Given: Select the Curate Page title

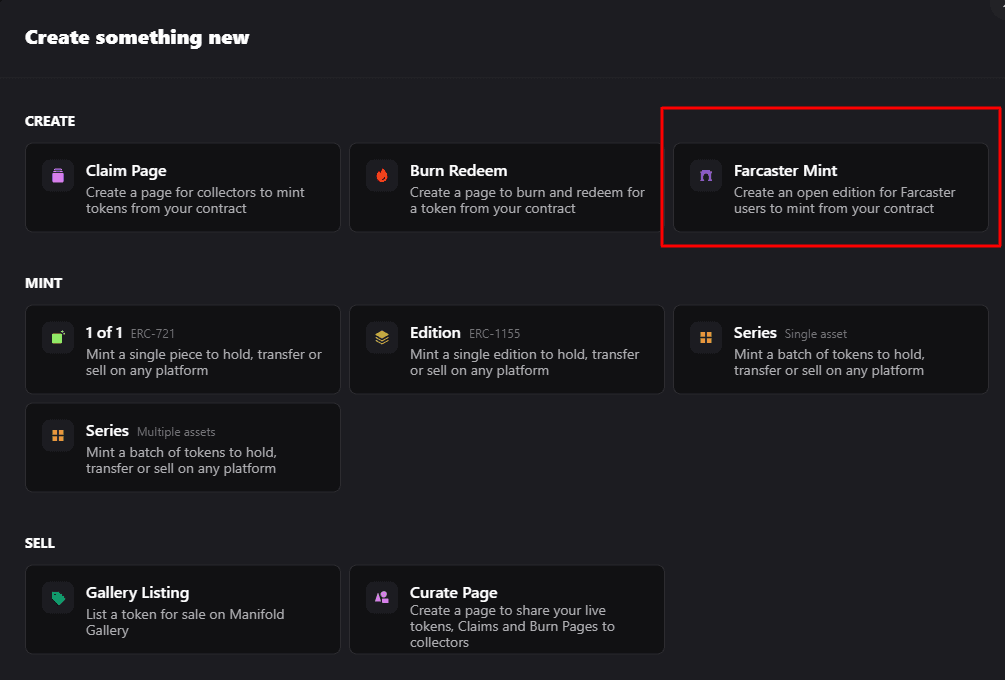Looking at the screenshot, I should point(454,593).
